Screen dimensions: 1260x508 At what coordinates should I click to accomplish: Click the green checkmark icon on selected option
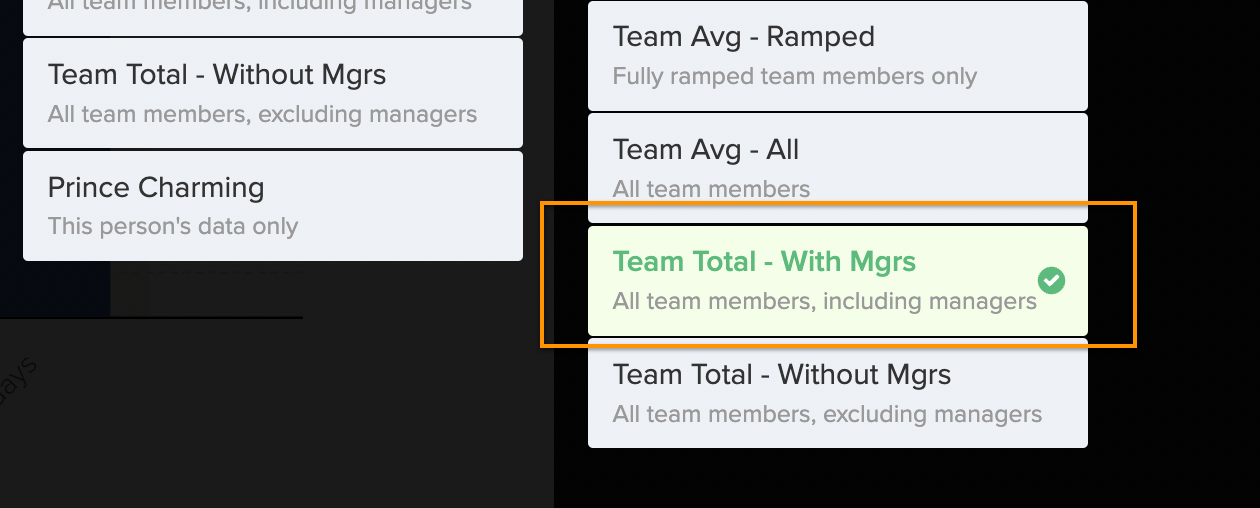pos(1051,281)
